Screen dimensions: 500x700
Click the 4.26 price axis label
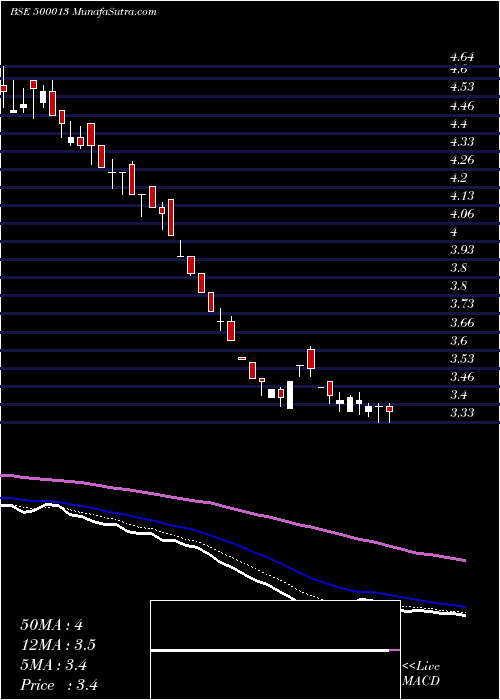click(462, 160)
